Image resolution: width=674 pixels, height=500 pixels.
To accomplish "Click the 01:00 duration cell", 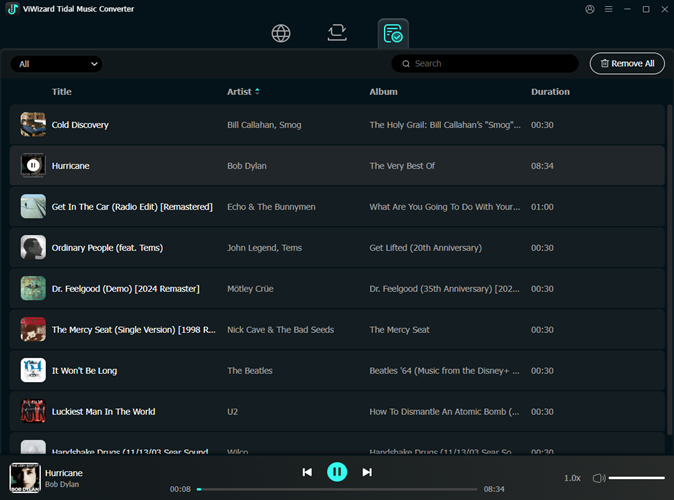I will (542, 207).
